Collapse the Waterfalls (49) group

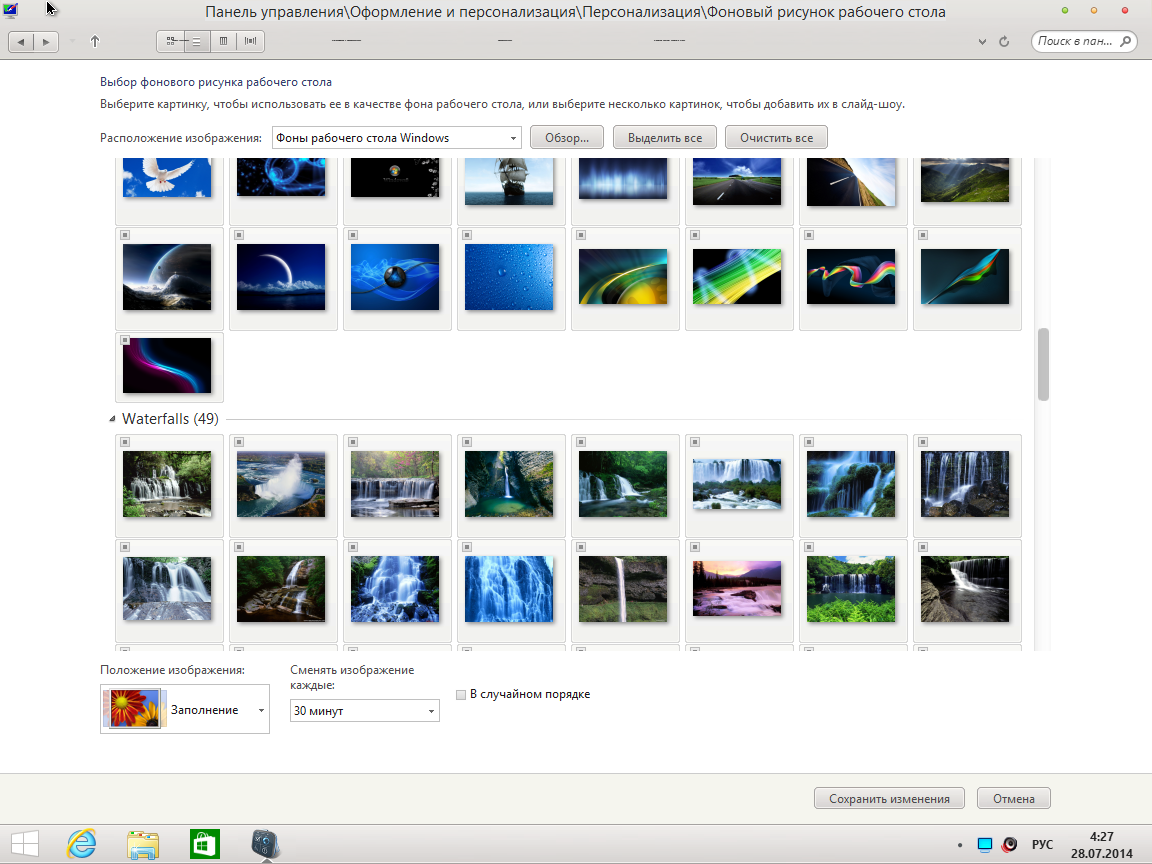[x=112, y=419]
